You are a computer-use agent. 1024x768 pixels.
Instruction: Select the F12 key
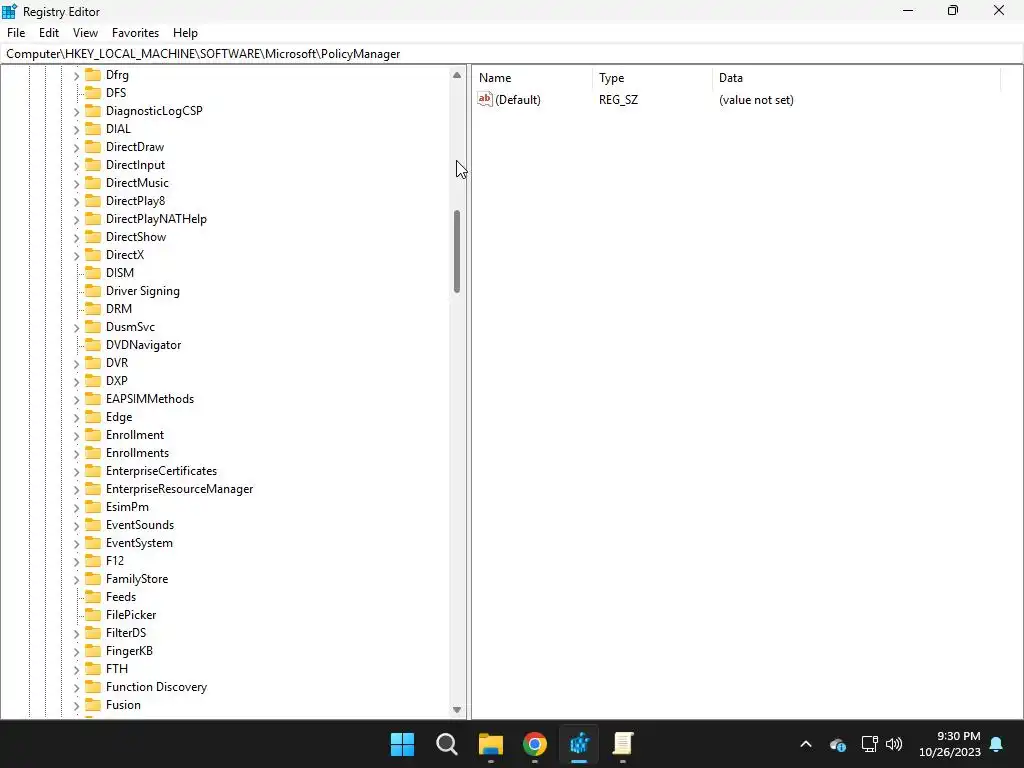tap(114, 560)
